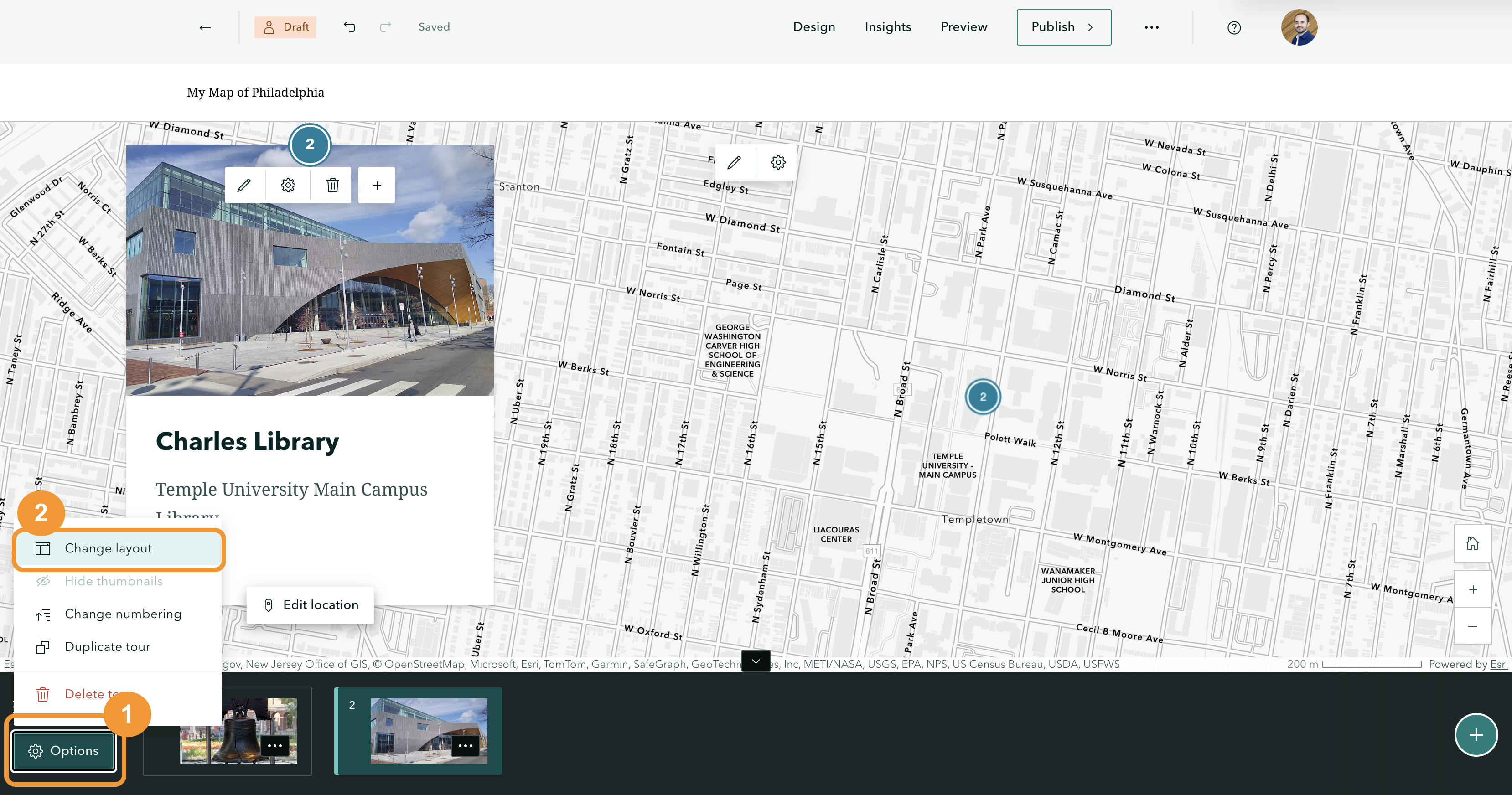The width and height of the screenshot is (1512, 795).
Task: Redo the last undone change
Action: coord(386,27)
